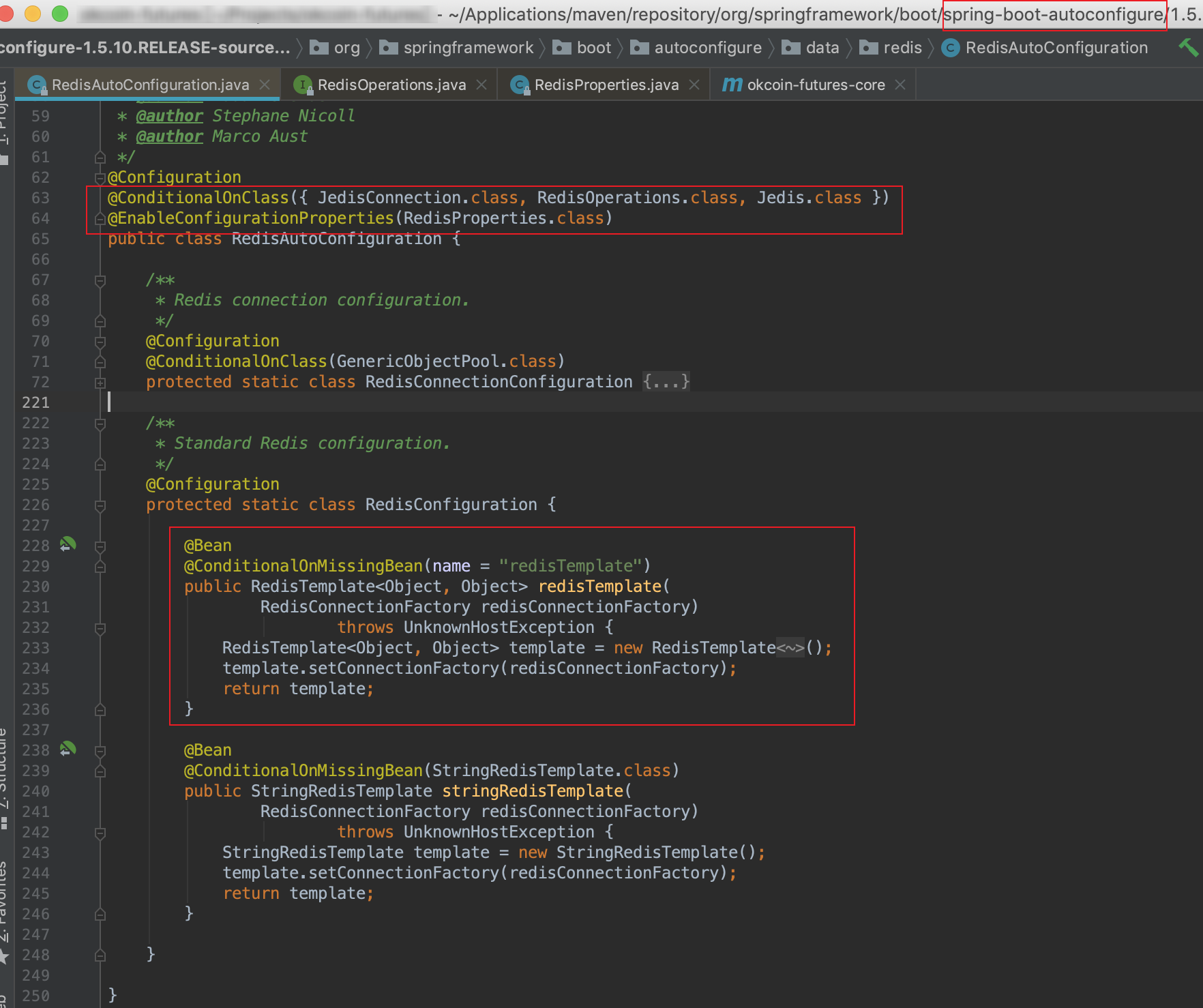The image size is (1203, 1008).
Task: Close the RedisOperations.java tab
Action: (481, 85)
